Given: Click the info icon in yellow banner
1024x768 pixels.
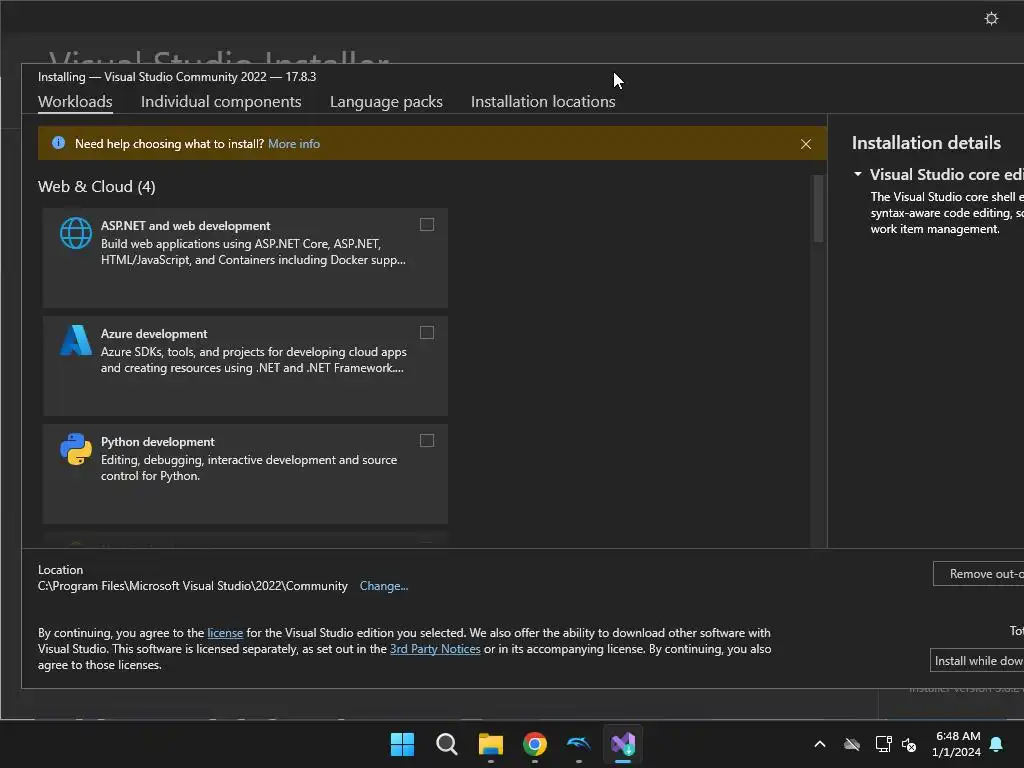Looking at the screenshot, I should tap(58, 143).
